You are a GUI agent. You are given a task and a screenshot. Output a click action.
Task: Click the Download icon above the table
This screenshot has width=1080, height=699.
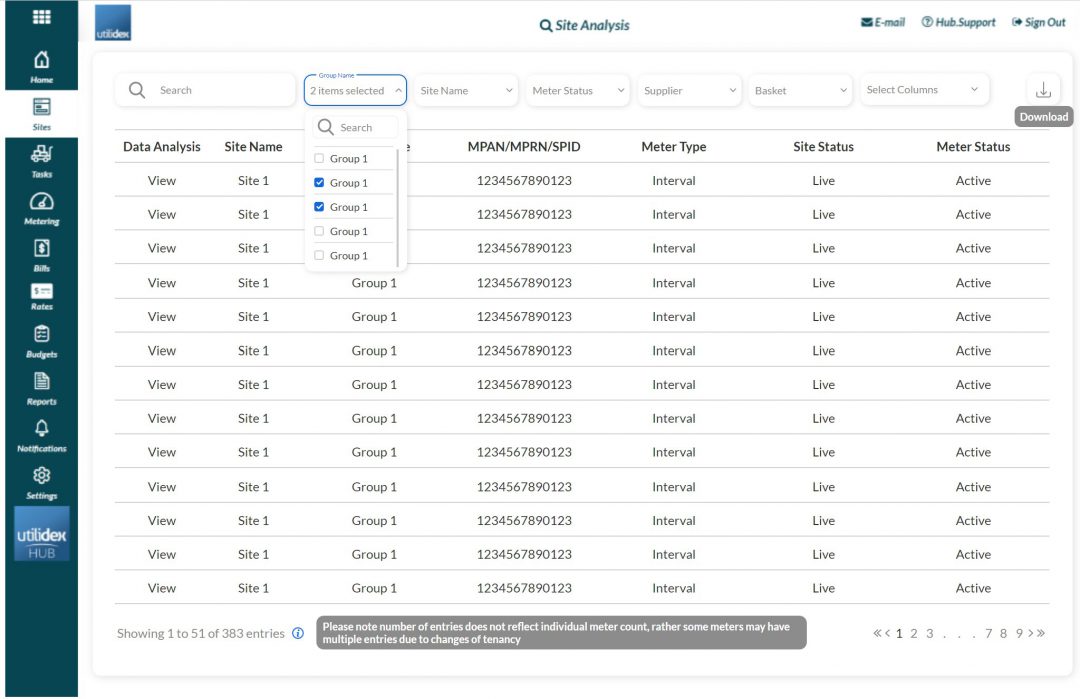click(1043, 88)
